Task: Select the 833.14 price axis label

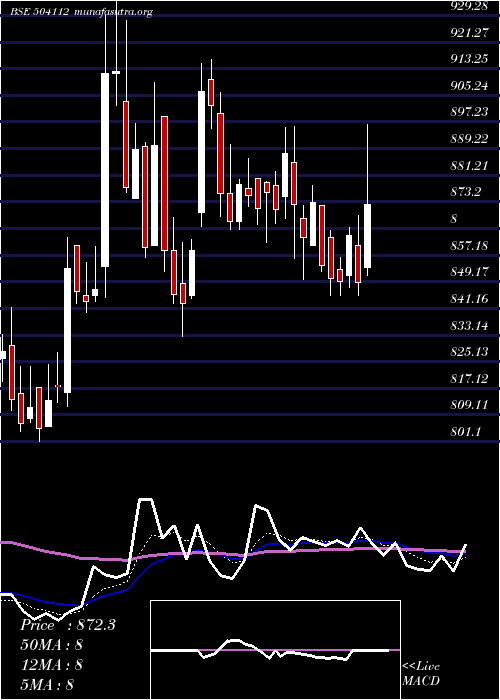Action: click(469, 326)
